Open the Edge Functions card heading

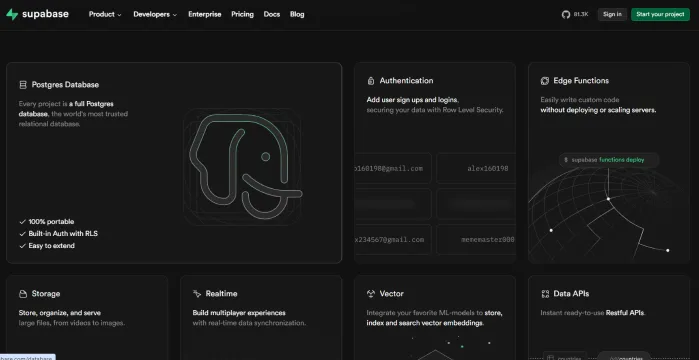pos(581,81)
